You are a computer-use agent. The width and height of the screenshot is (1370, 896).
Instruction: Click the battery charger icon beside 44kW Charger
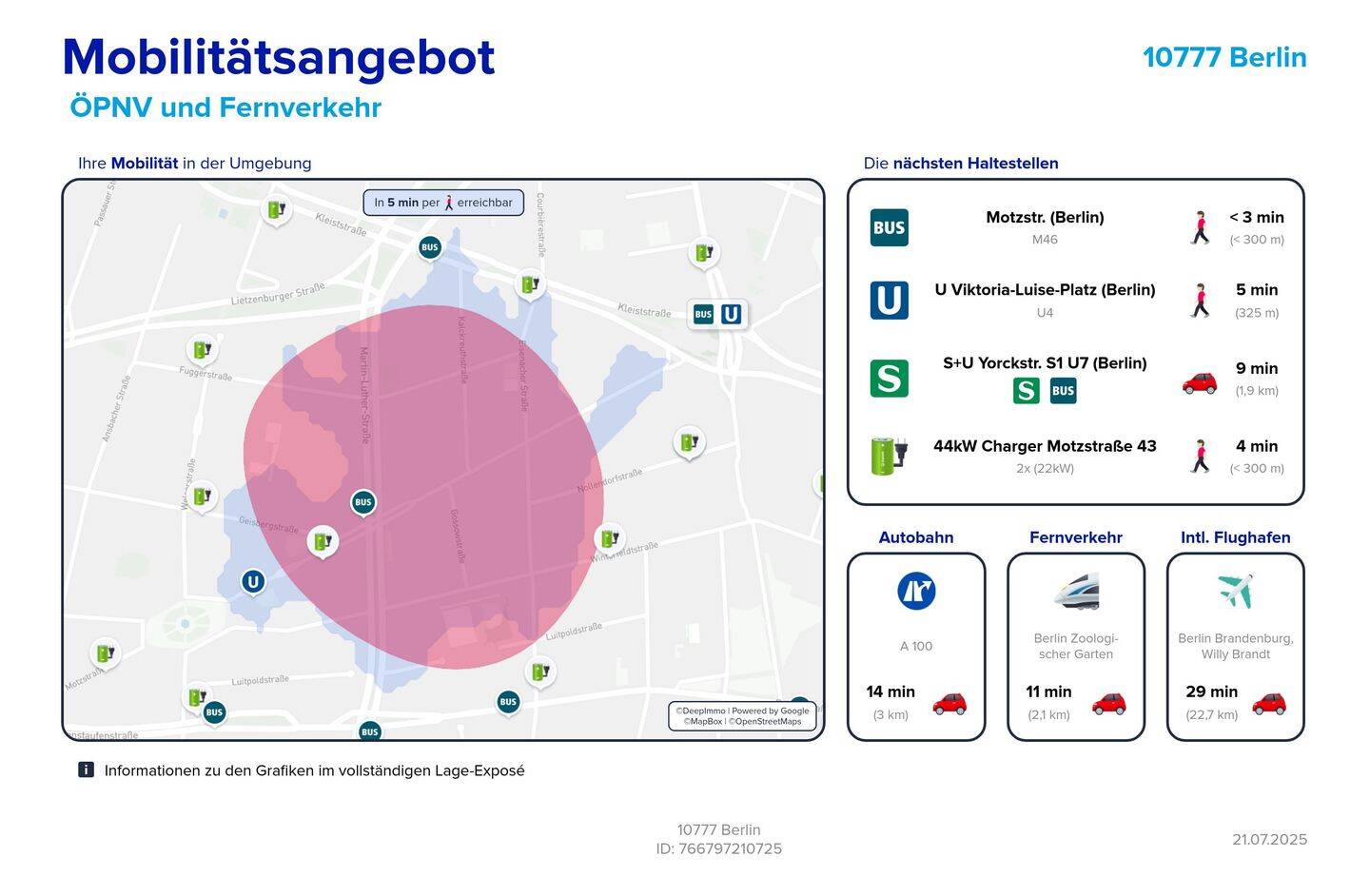click(x=889, y=456)
